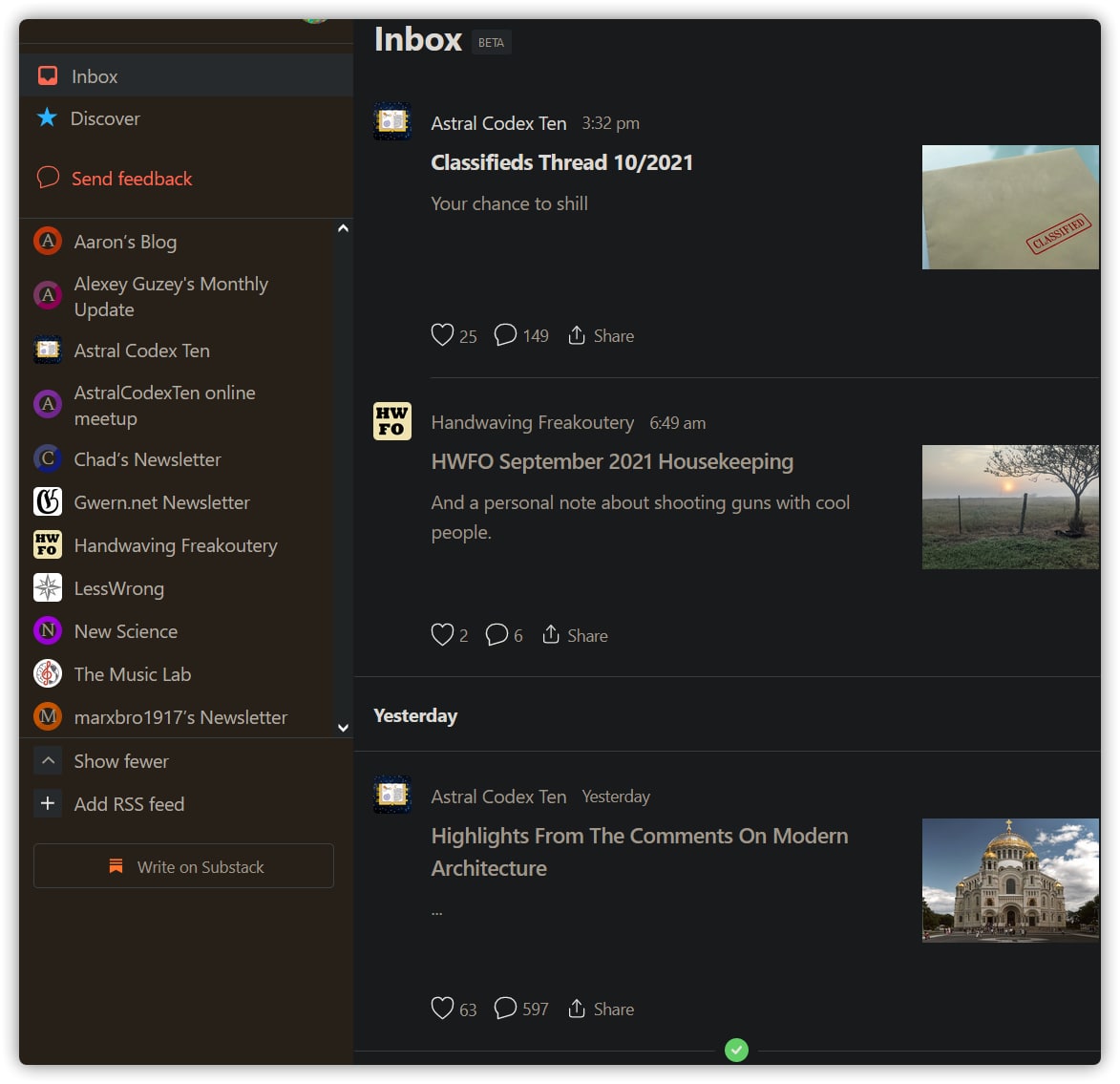Image resolution: width=1120 pixels, height=1084 pixels.
Task: Open the Discover sidebar item
Action: (186, 117)
